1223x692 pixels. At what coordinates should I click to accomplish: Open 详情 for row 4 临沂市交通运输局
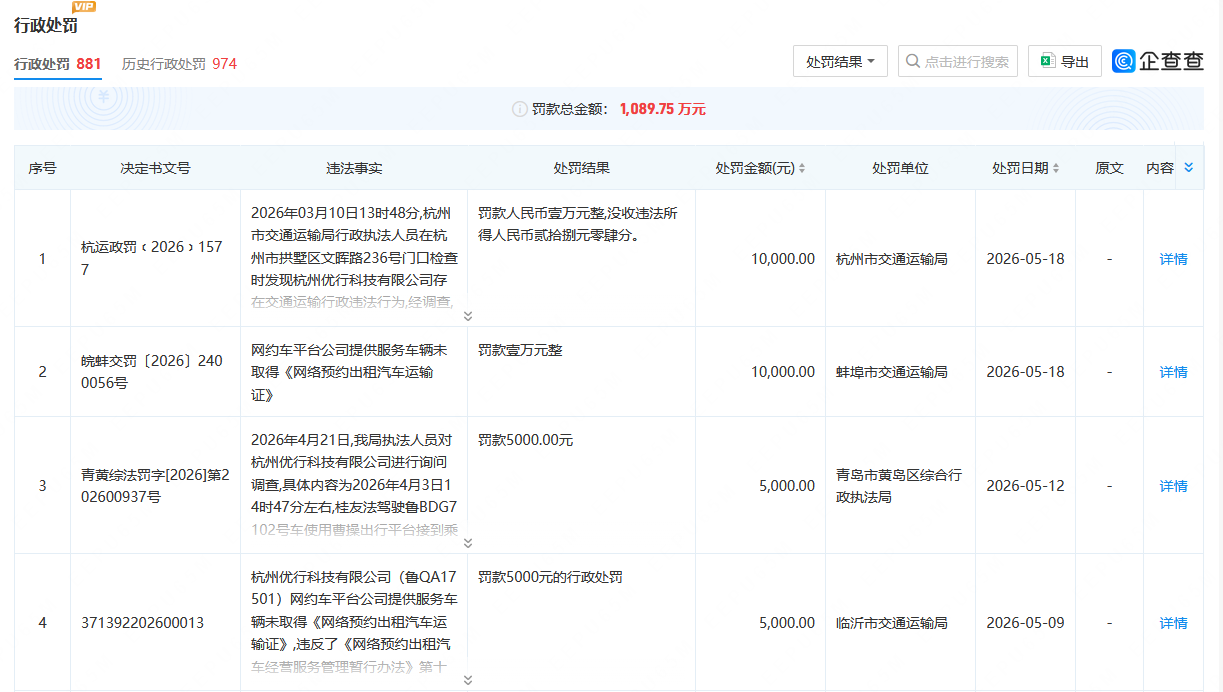1173,623
